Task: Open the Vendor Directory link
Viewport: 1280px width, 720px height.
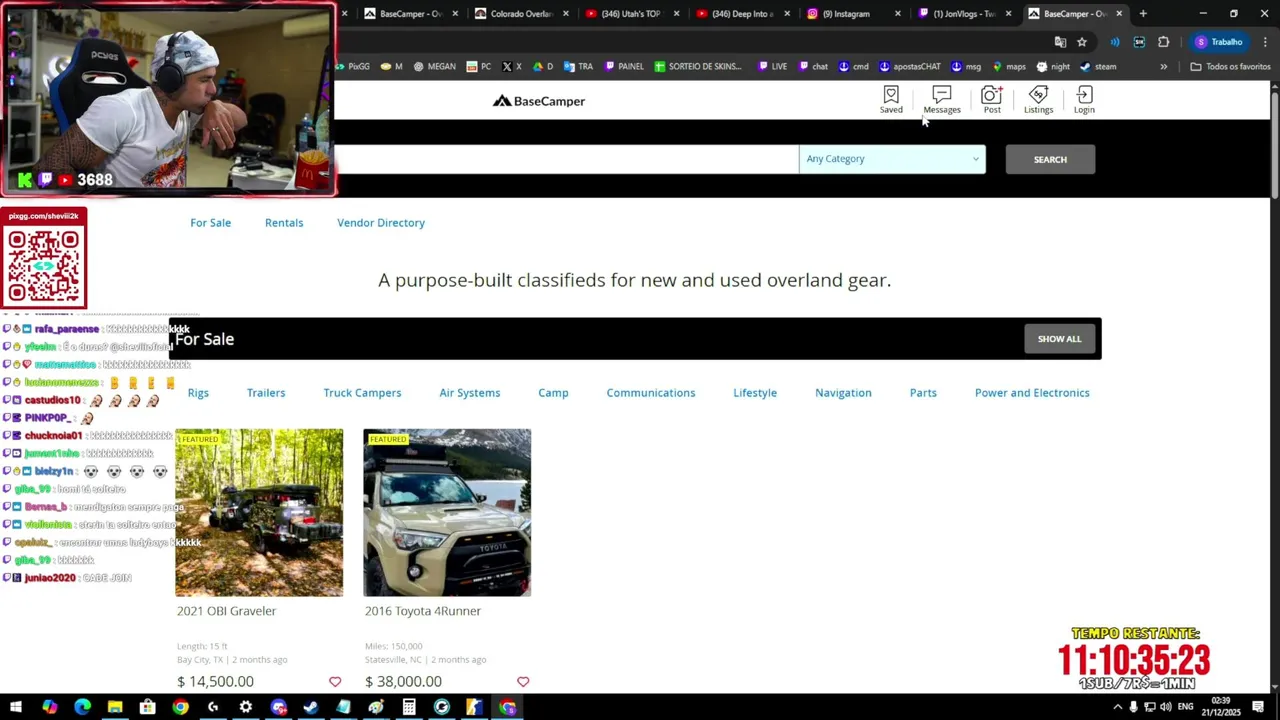Action: tap(381, 223)
